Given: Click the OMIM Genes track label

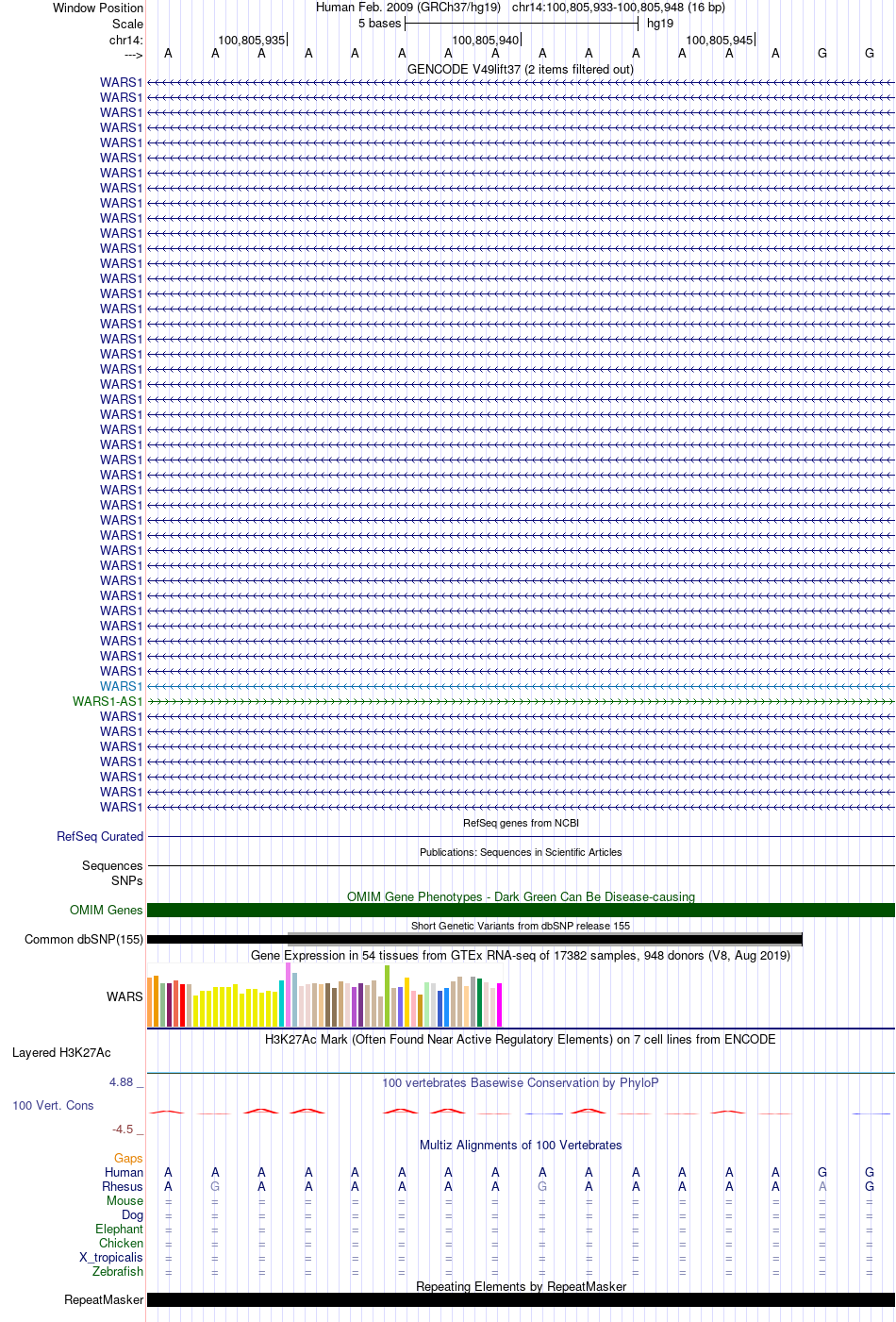Looking at the screenshot, I should (x=107, y=910).
